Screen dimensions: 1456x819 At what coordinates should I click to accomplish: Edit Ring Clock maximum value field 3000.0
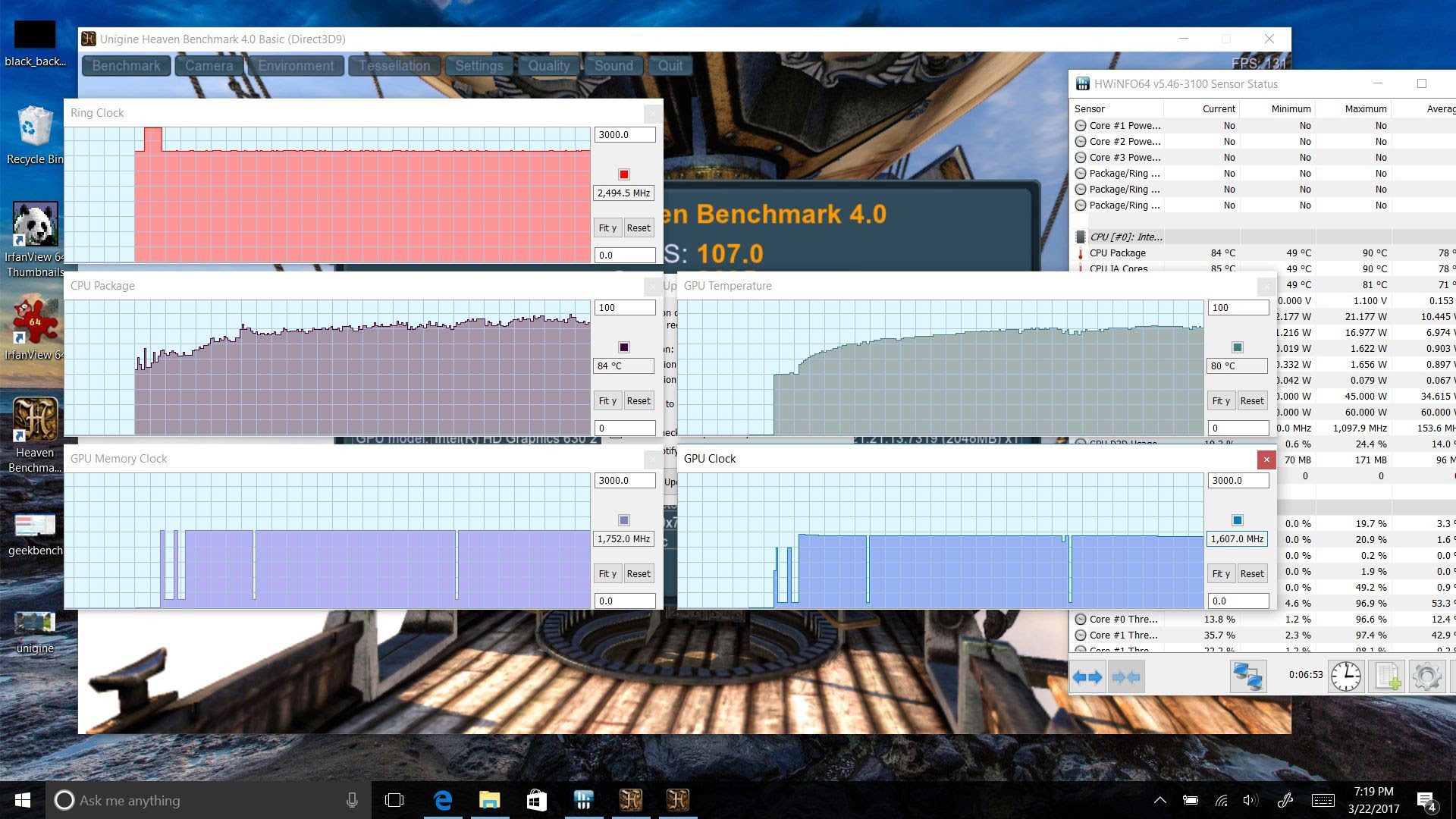[x=624, y=134]
